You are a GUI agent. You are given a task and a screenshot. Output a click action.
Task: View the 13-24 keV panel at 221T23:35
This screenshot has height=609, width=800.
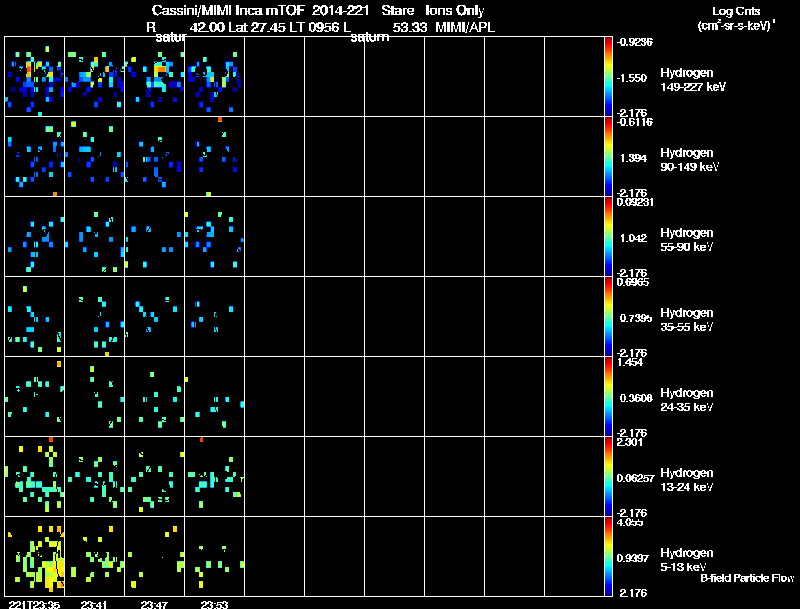(35, 477)
